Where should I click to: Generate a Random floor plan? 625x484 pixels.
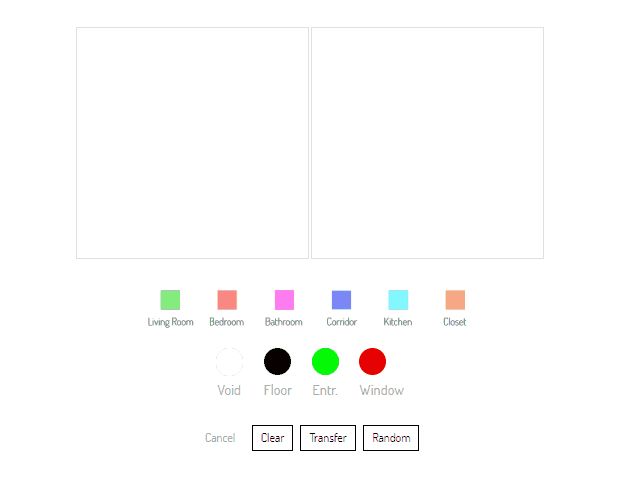pyautogui.click(x=391, y=438)
